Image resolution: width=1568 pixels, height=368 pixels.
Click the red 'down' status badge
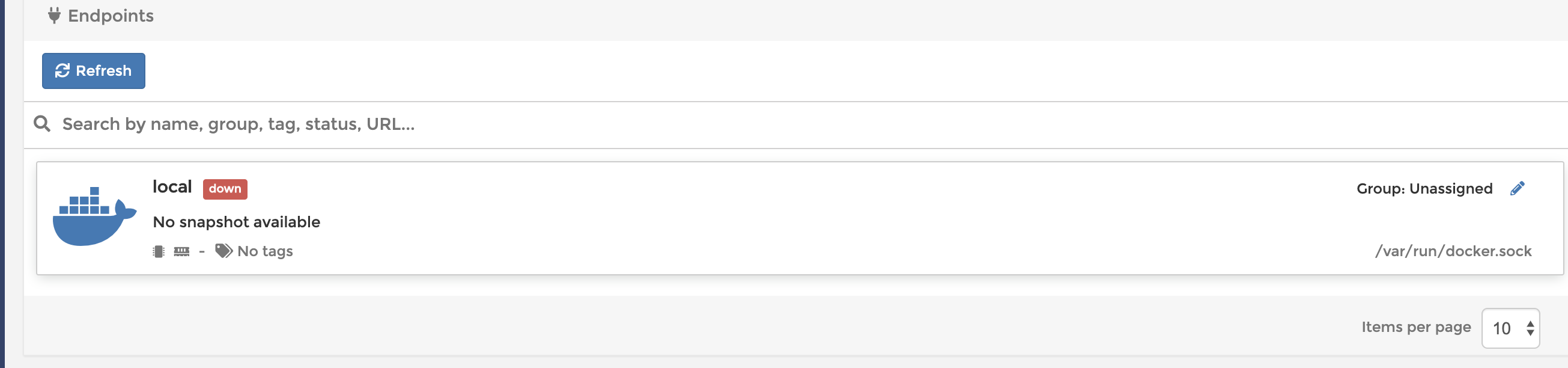223,189
